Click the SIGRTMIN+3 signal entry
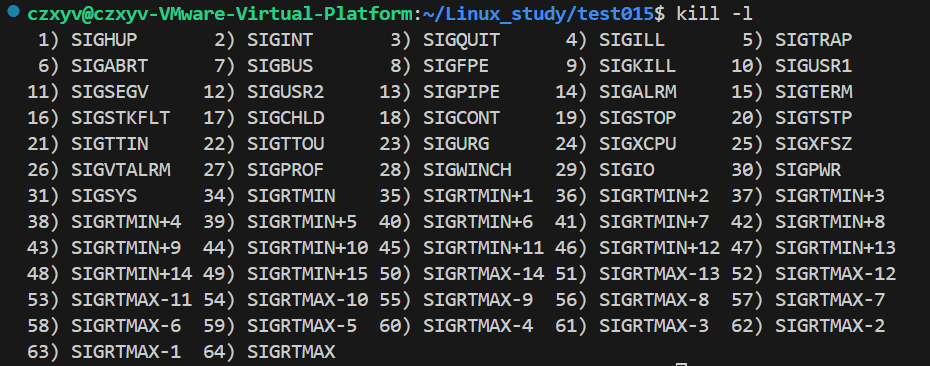This screenshot has height=366, width=930. (x=830, y=196)
